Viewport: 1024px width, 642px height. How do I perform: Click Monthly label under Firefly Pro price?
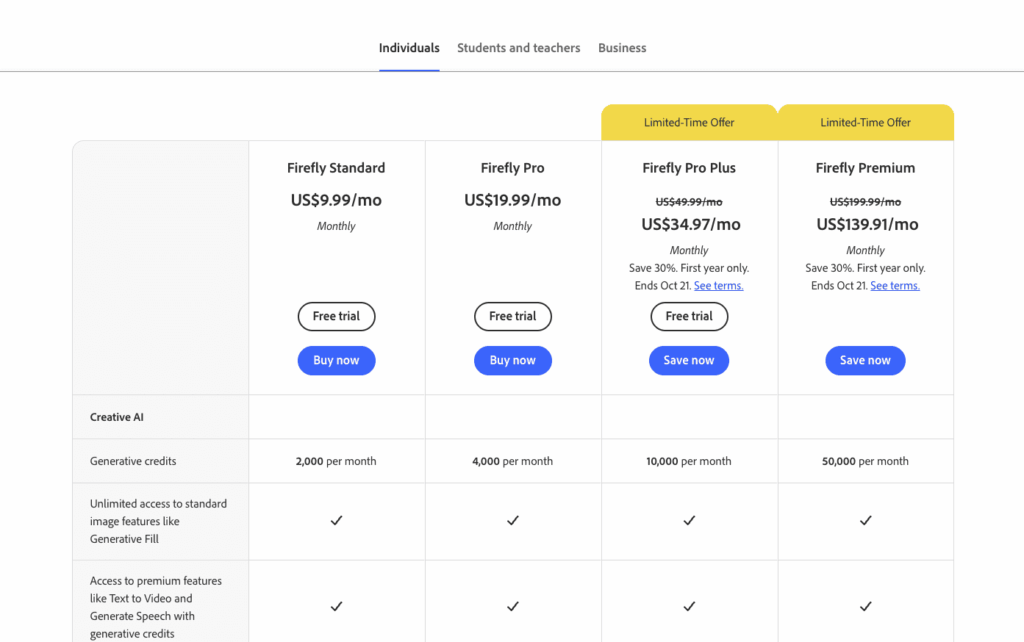point(513,226)
